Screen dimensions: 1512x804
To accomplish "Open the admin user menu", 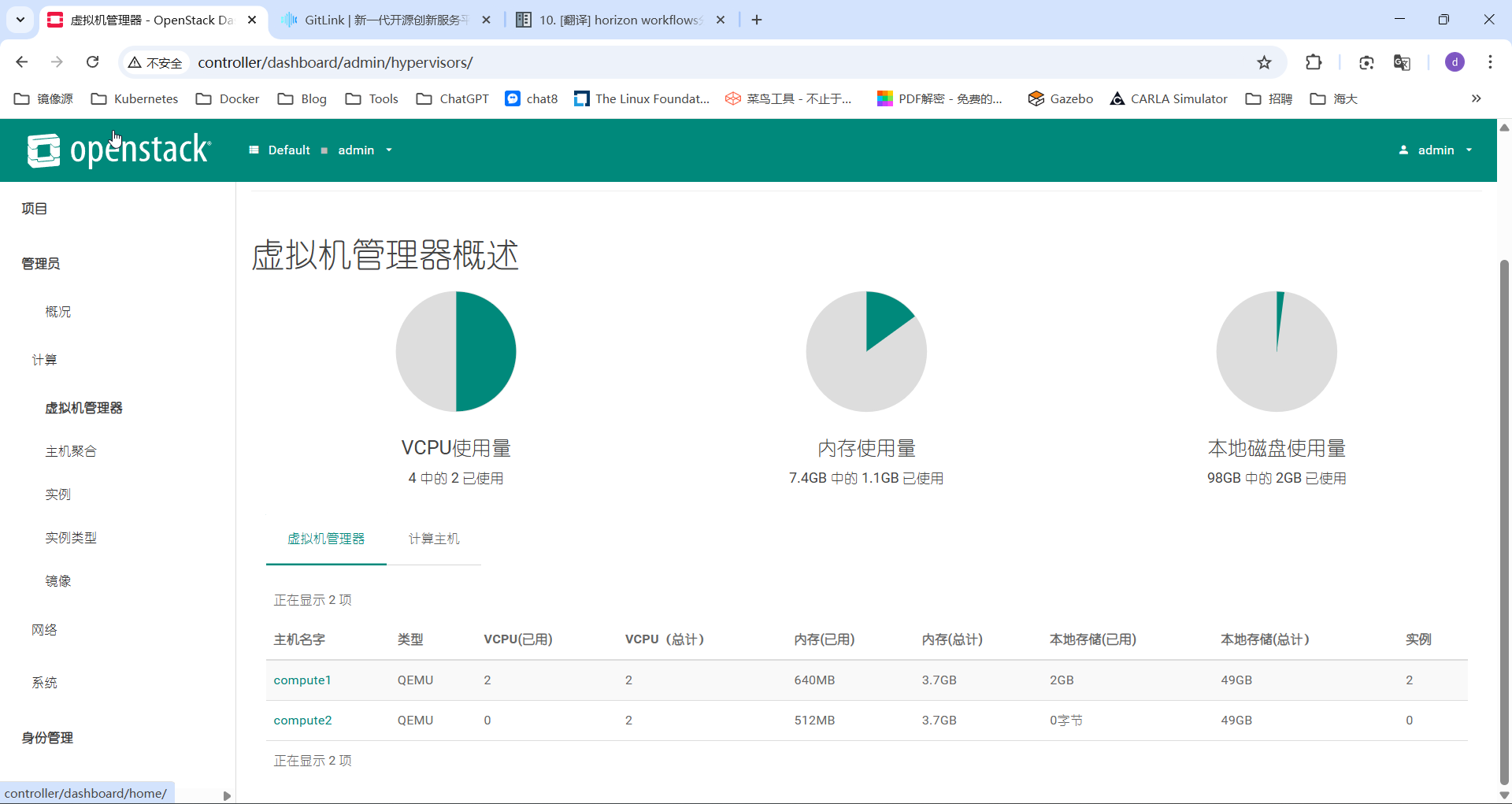I will [x=1436, y=150].
